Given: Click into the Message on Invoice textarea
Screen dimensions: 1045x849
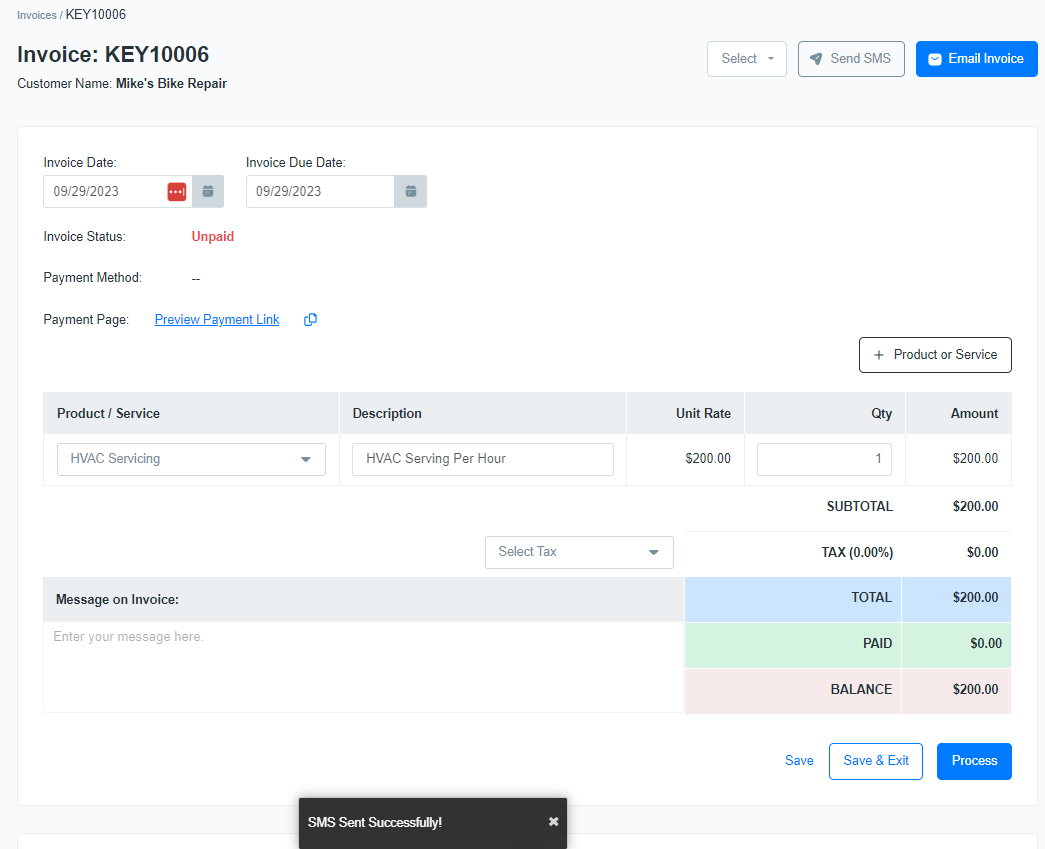Looking at the screenshot, I should click(363, 666).
